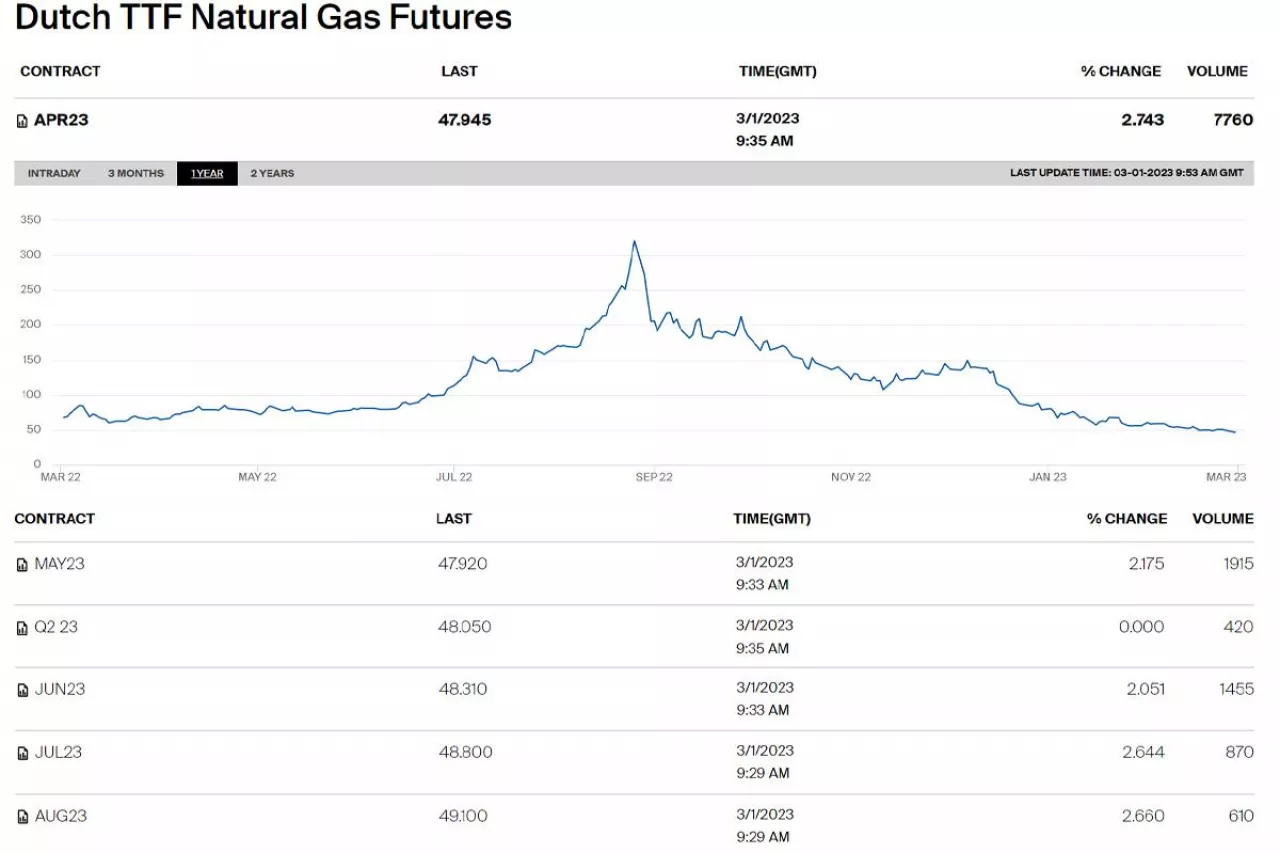Screen dimensions: 1280x853
Task: Click the price peak on the chart line
Action: 634,241
